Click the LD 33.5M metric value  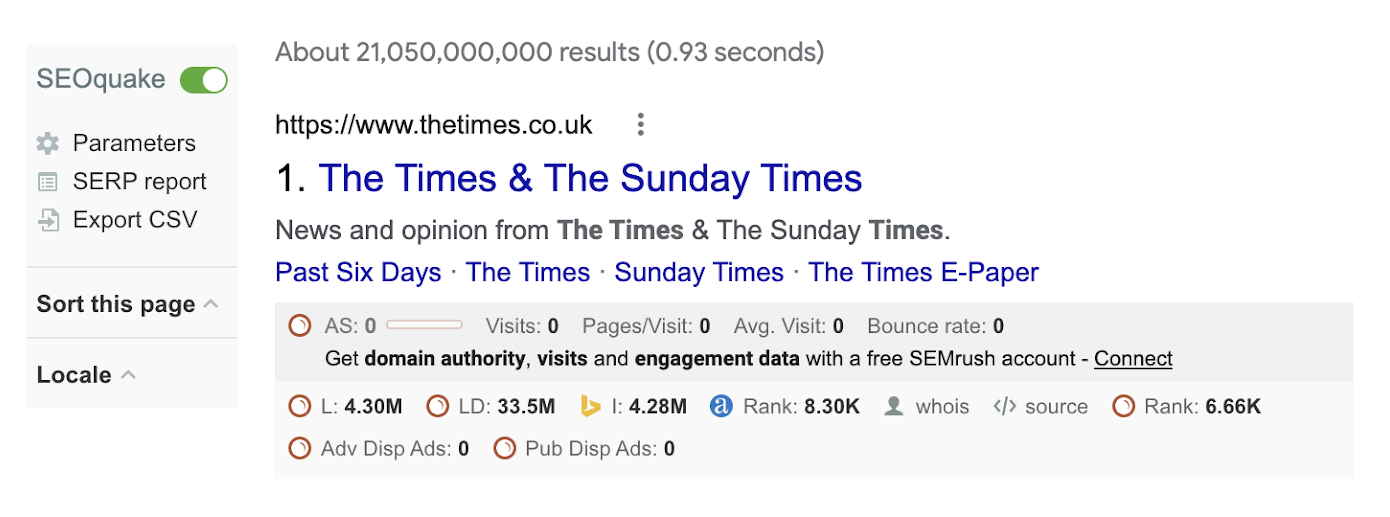click(x=526, y=406)
